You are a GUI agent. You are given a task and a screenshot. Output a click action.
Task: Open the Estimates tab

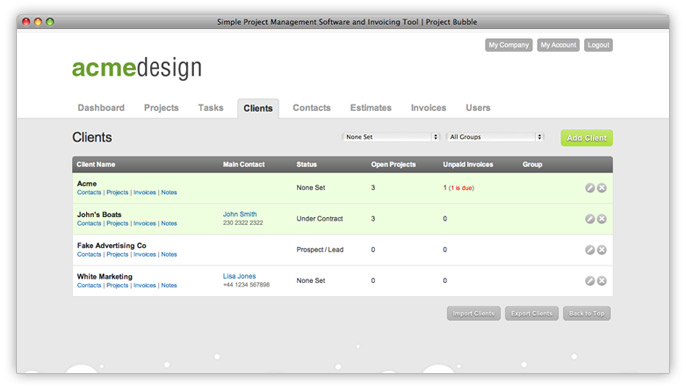371,108
